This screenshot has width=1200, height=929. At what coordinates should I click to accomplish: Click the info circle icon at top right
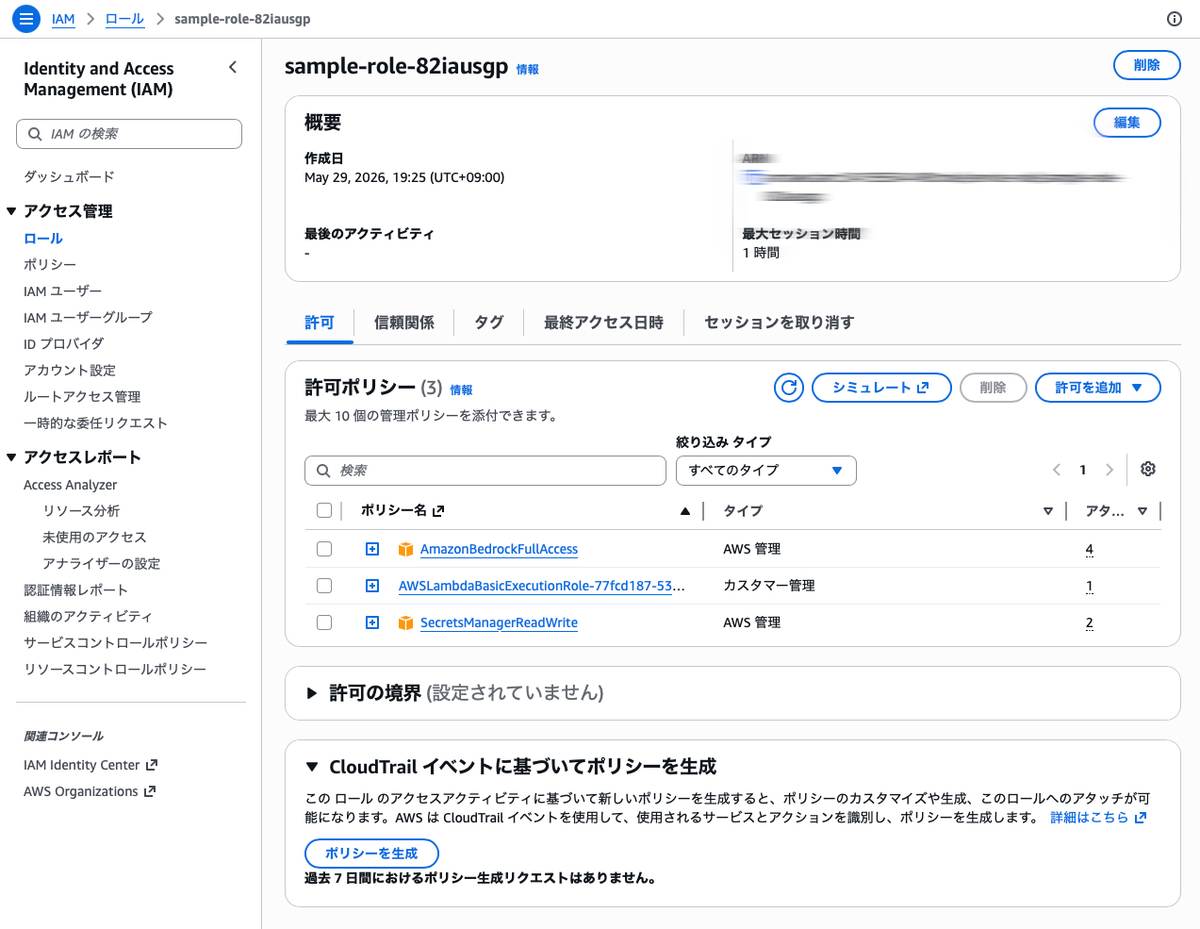pyautogui.click(x=1175, y=19)
